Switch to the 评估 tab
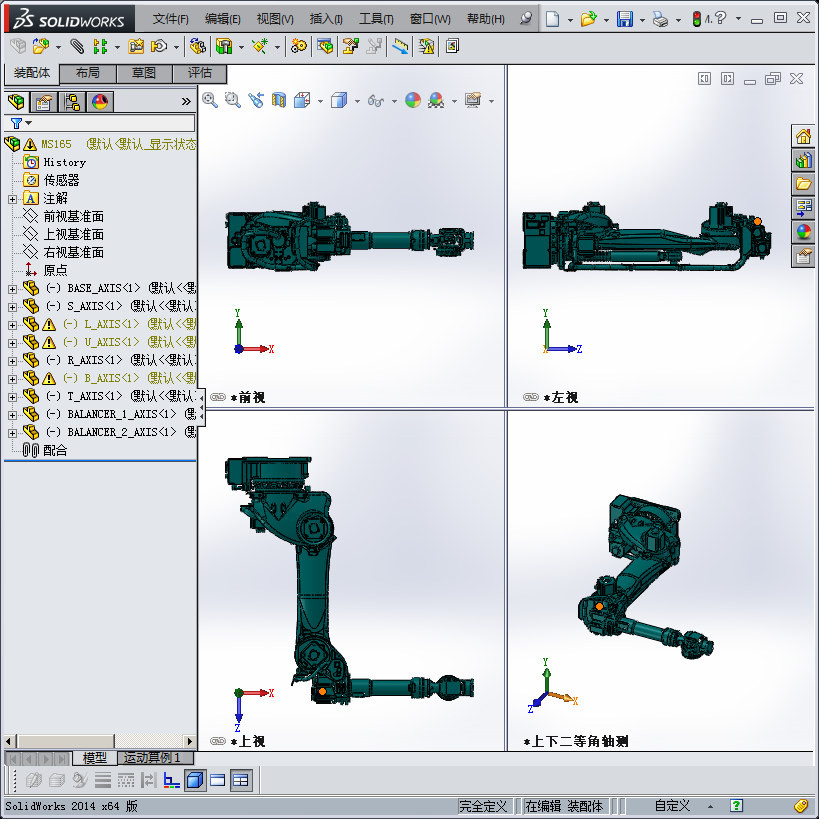Viewport: 819px width, 819px height. click(200, 73)
